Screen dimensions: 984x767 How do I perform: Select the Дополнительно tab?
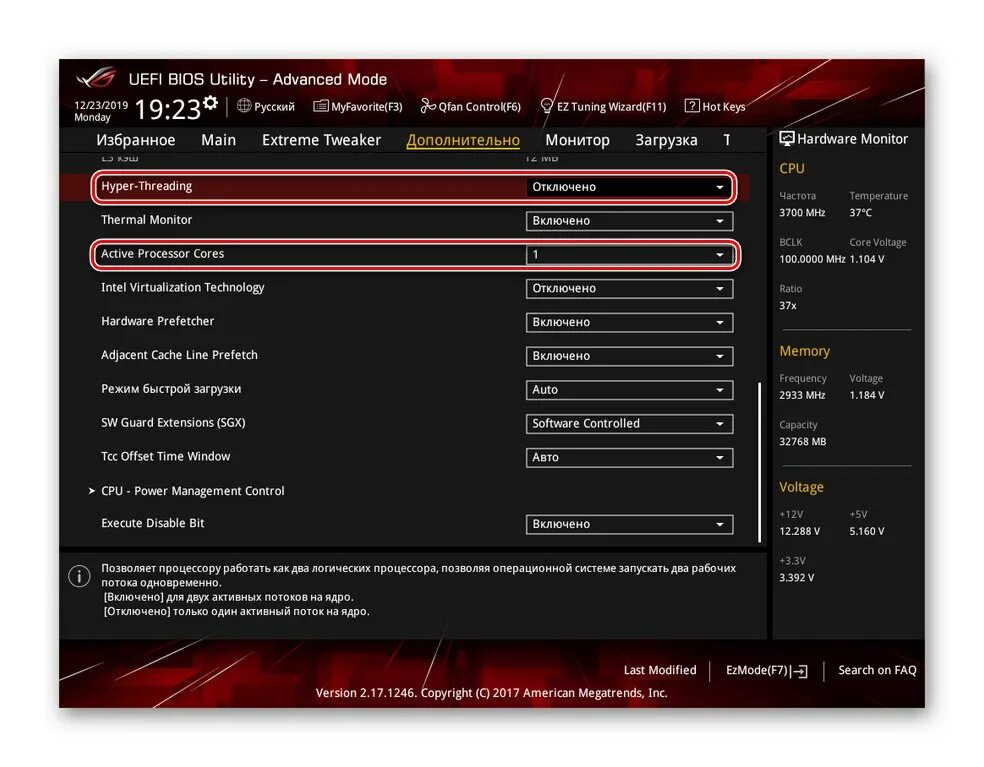pyautogui.click(x=463, y=140)
